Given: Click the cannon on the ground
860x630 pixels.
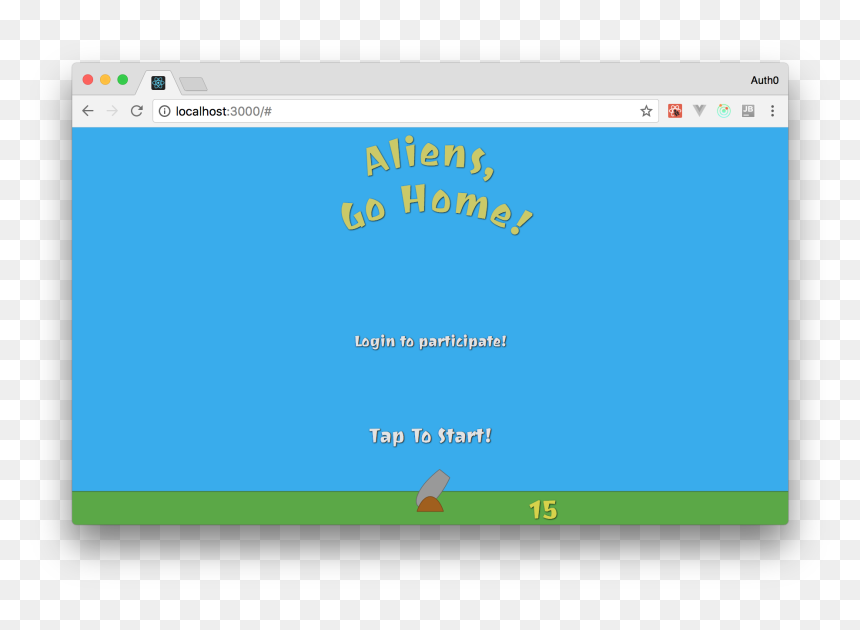Looking at the screenshot, I should pos(432,491).
